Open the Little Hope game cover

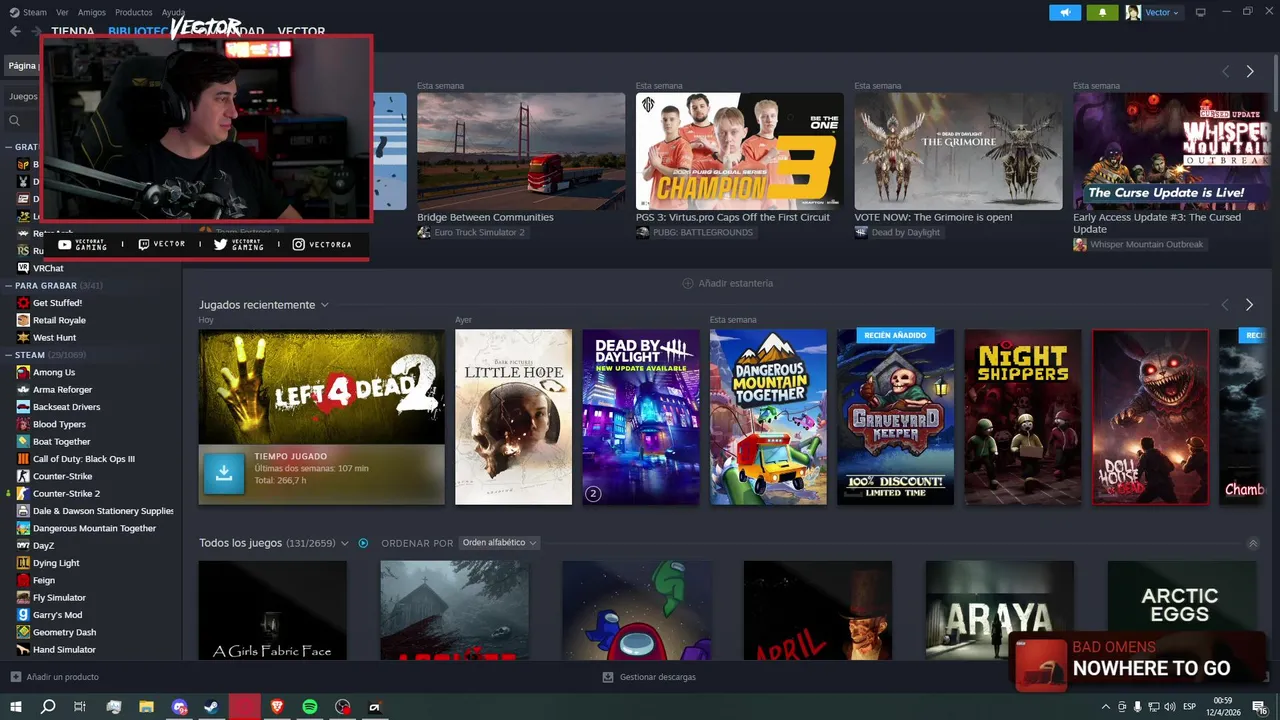(x=513, y=417)
